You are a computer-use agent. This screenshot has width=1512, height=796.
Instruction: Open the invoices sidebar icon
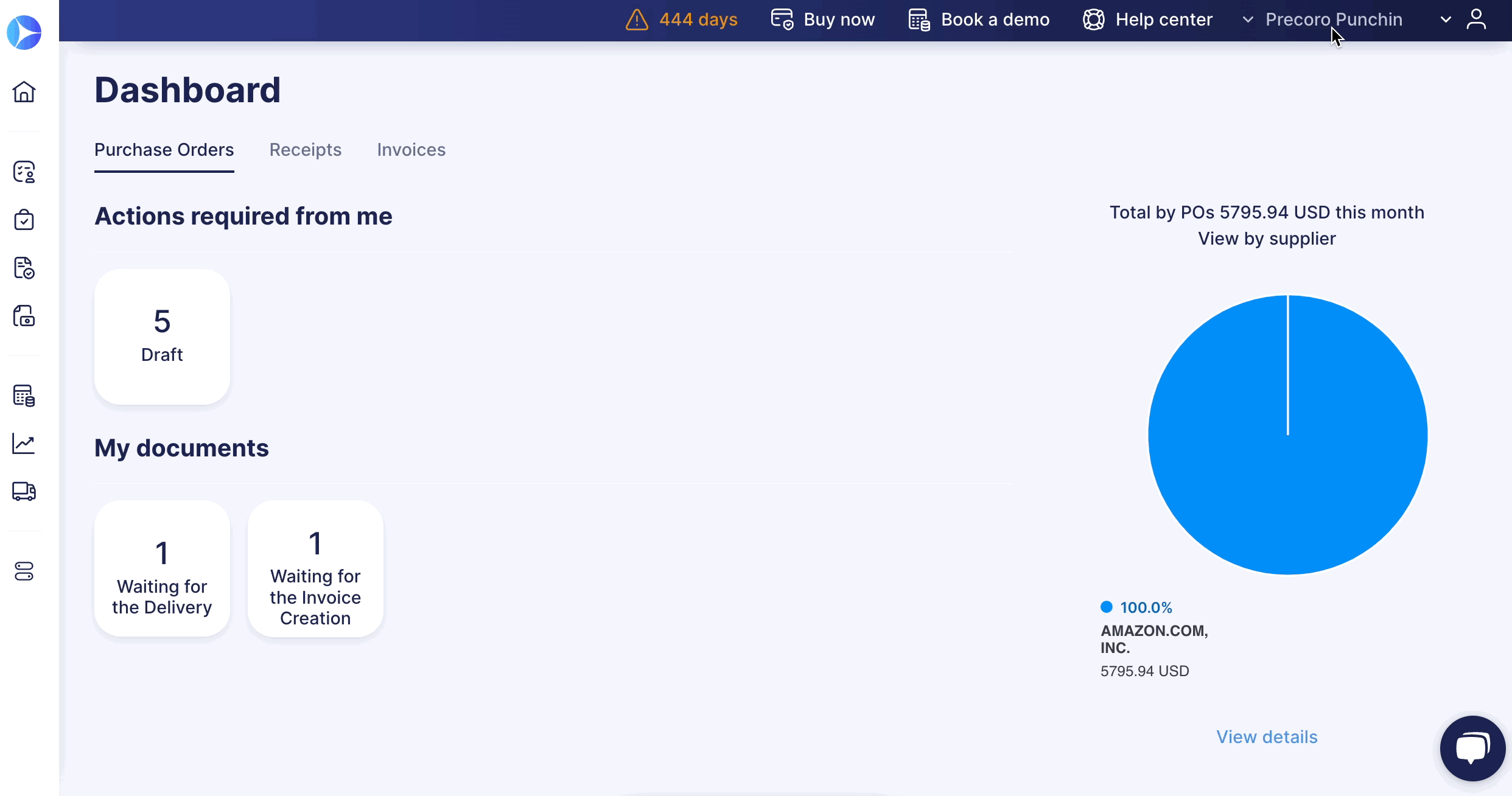(x=24, y=316)
